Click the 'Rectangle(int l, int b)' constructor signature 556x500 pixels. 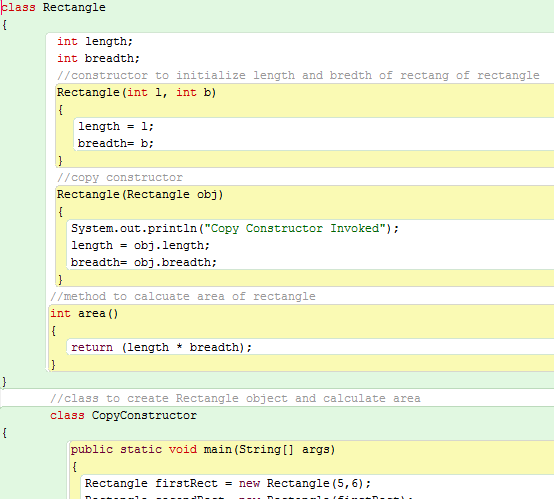pyautogui.click(x=137, y=93)
